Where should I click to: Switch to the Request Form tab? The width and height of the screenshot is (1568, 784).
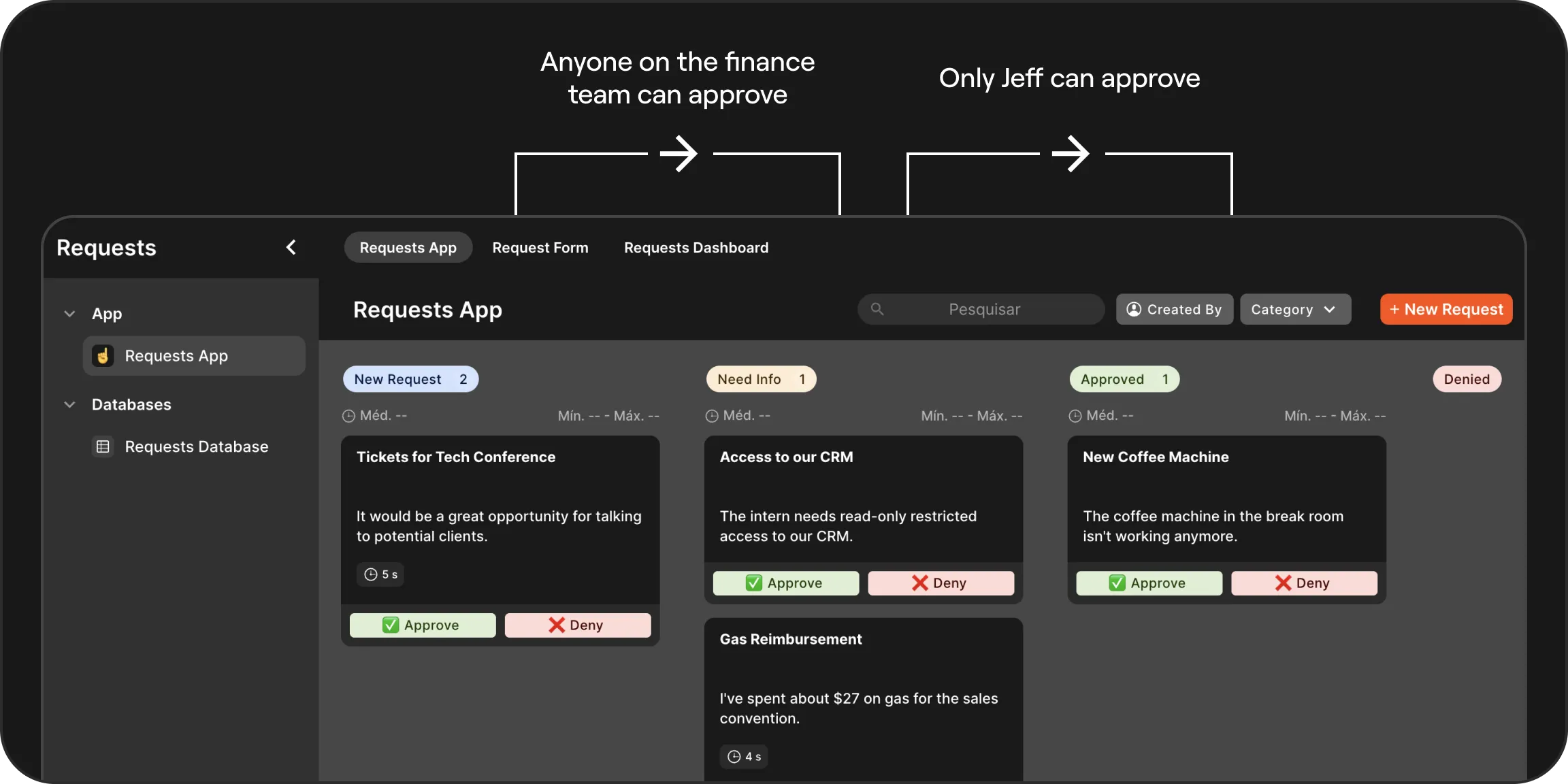tap(540, 247)
